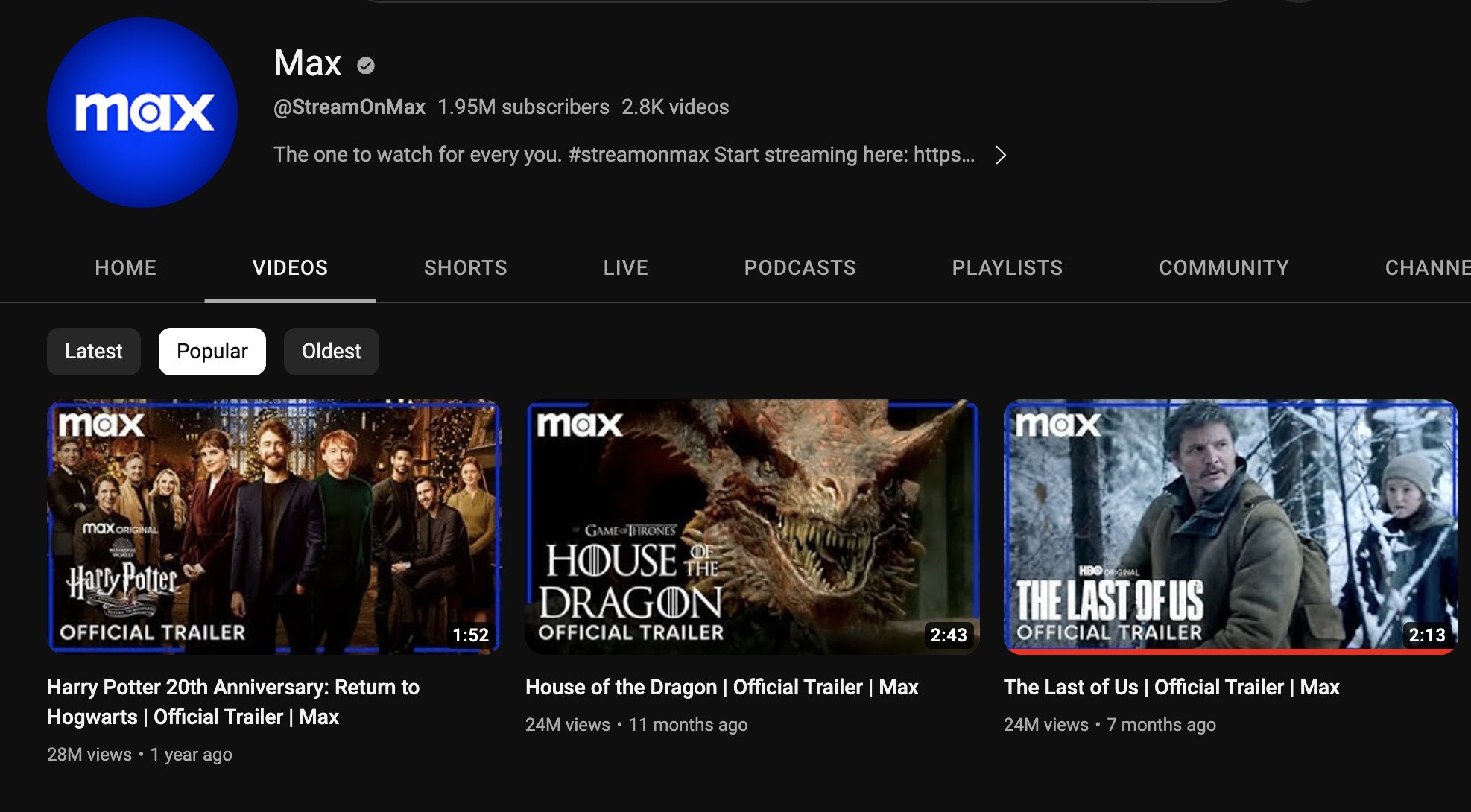The image size is (1471, 812).
Task: Click The Last of Us Official Trailer title
Action: pyautogui.click(x=1171, y=687)
